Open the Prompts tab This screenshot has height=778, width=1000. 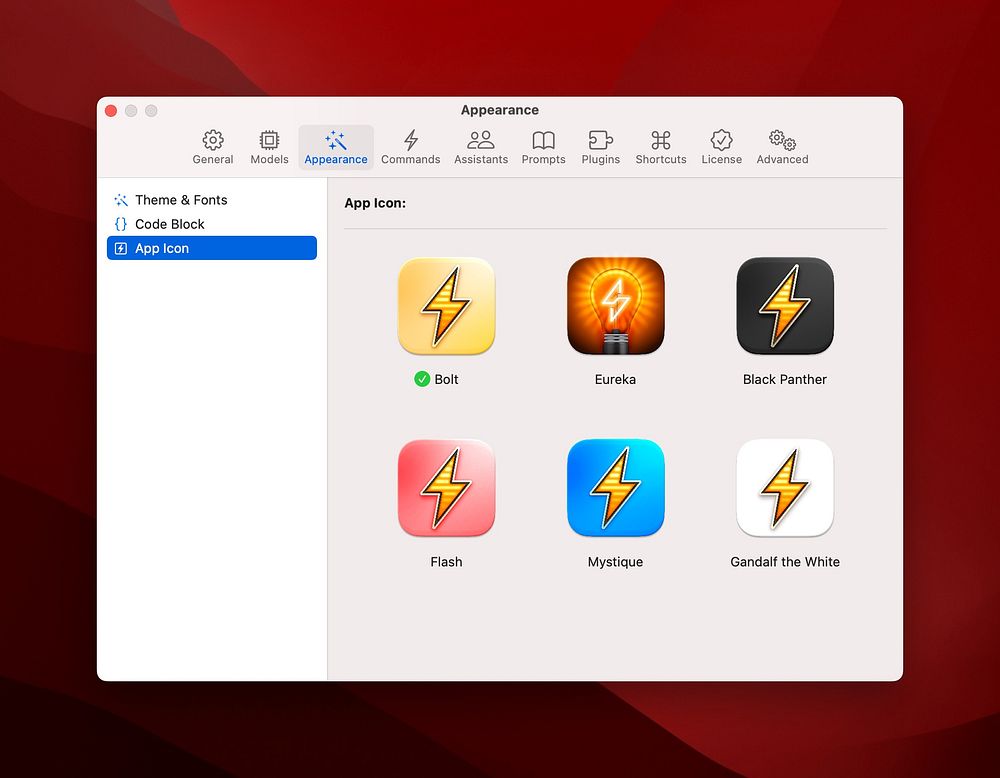(543, 147)
